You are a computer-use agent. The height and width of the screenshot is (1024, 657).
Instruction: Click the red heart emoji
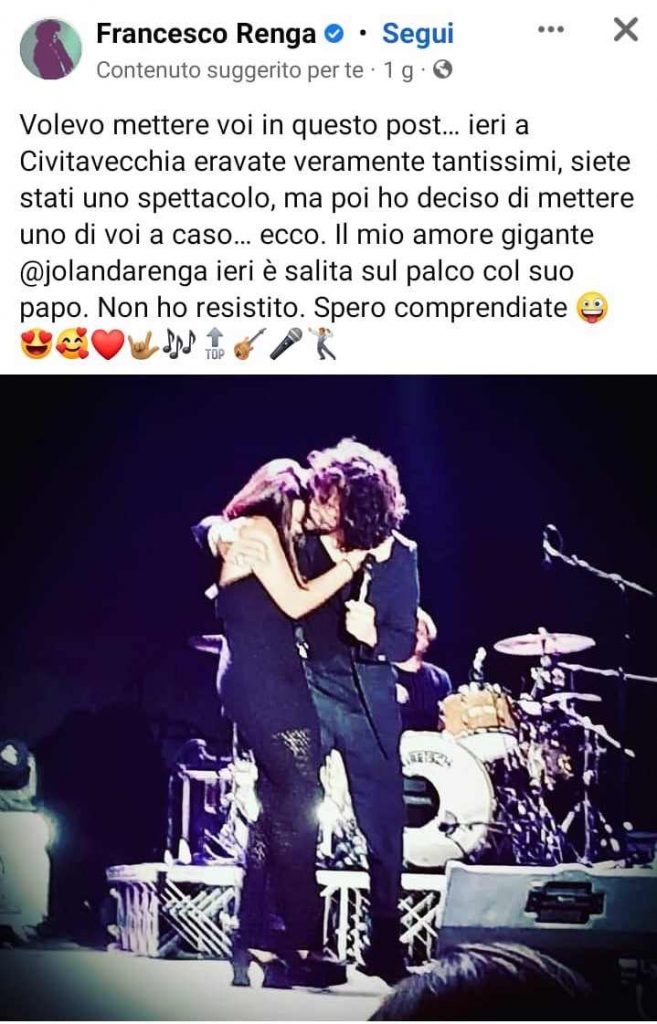click(108, 345)
